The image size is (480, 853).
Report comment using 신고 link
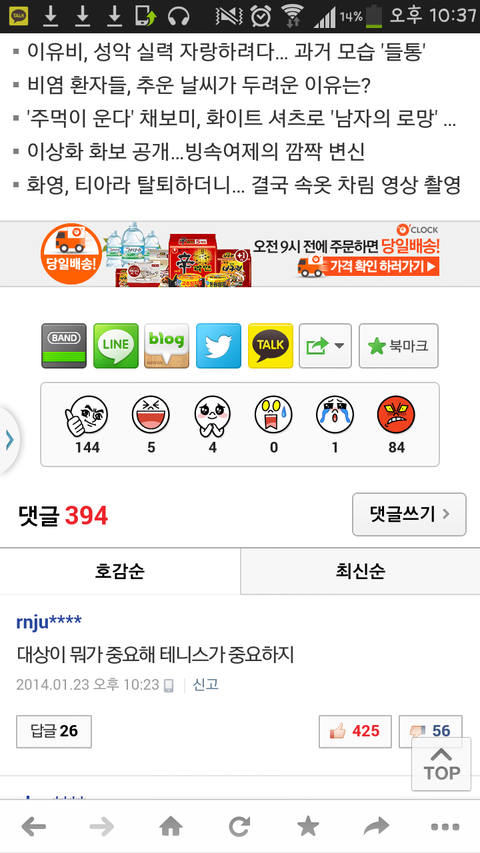tap(206, 684)
